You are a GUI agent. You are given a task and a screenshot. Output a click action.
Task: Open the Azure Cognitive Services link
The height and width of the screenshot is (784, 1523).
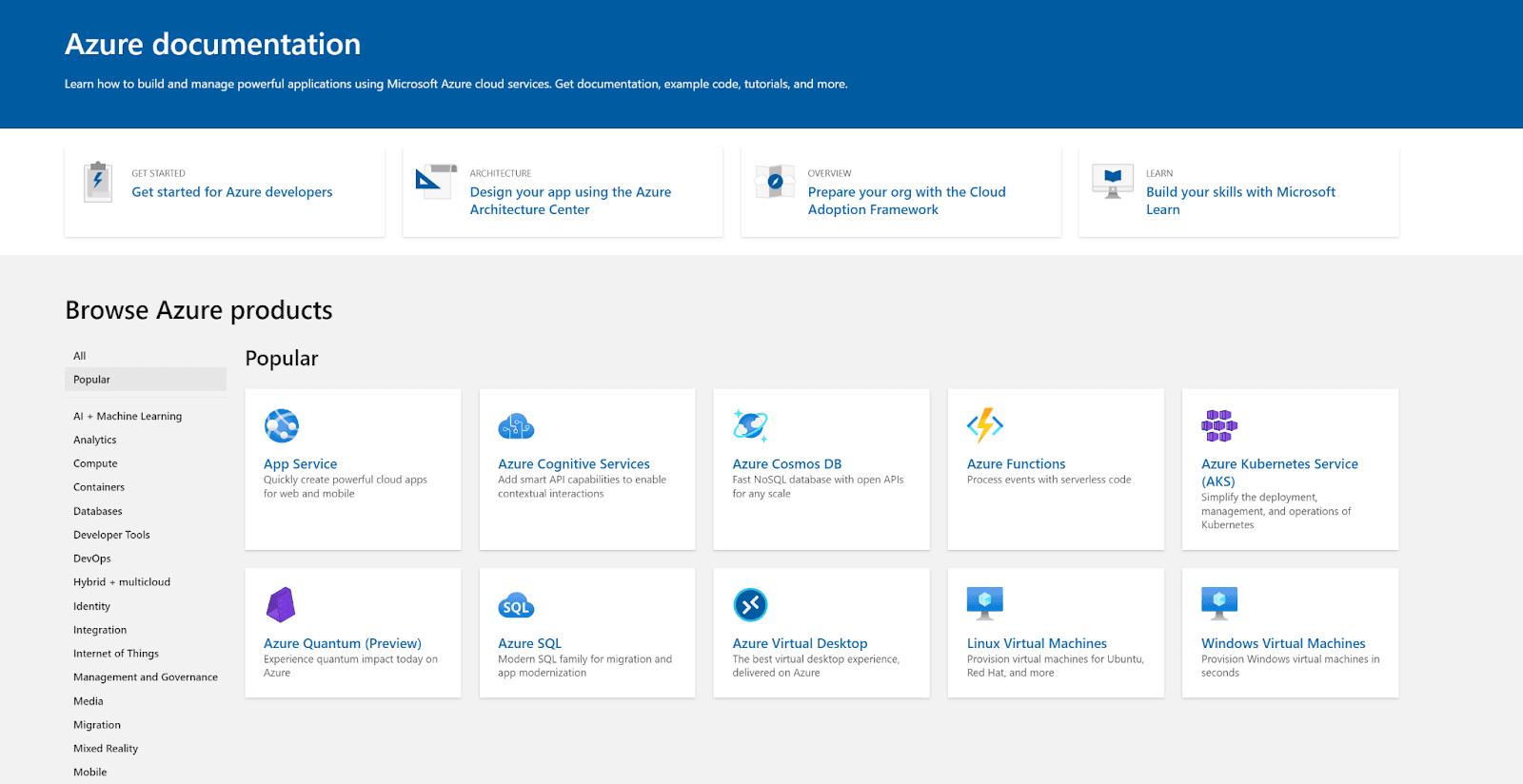(x=574, y=464)
